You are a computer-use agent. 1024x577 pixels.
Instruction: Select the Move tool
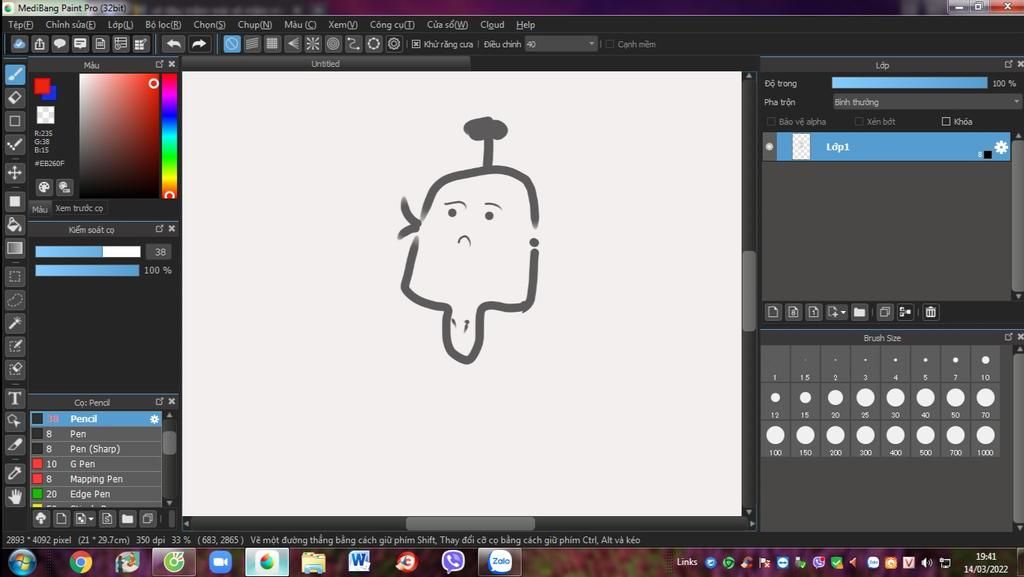(x=15, y=172)
